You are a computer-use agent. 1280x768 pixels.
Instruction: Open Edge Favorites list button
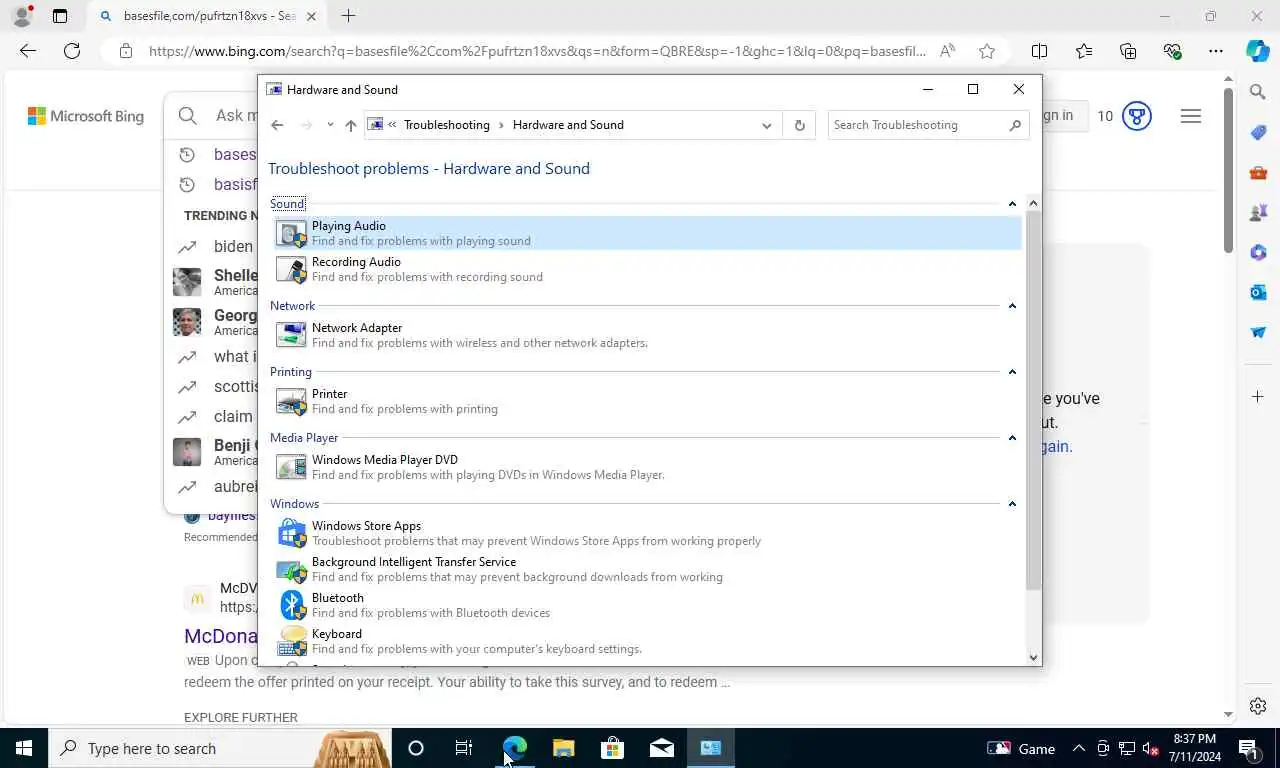(1084, 51)
